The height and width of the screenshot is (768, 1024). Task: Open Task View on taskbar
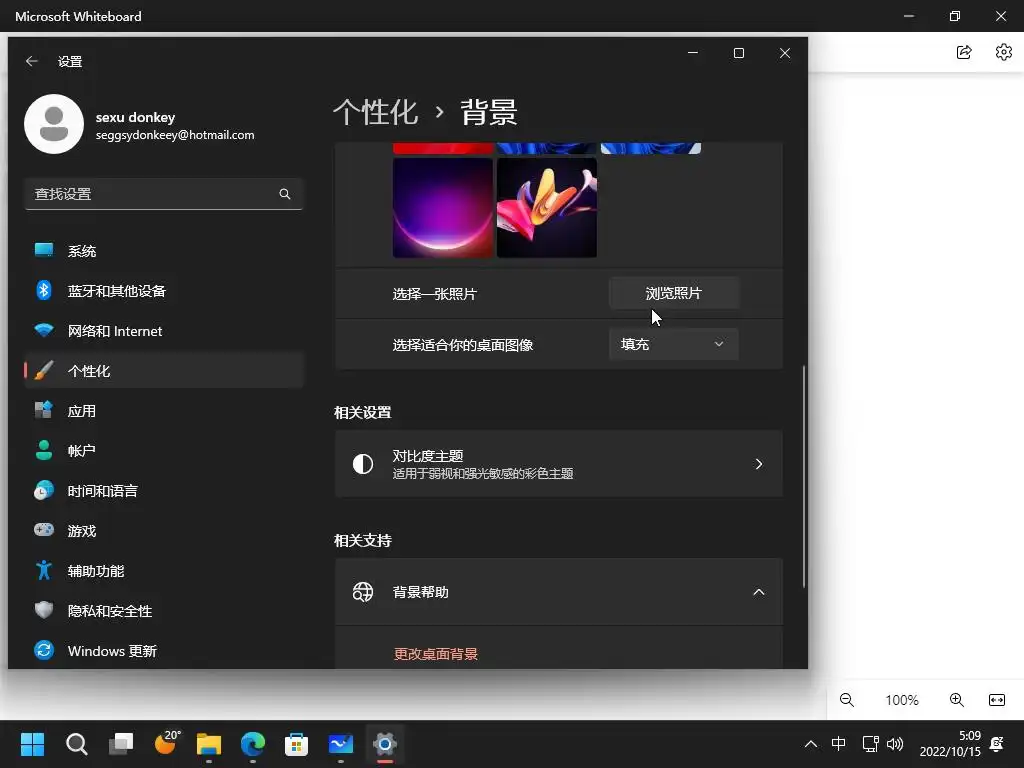coord(121,744)
